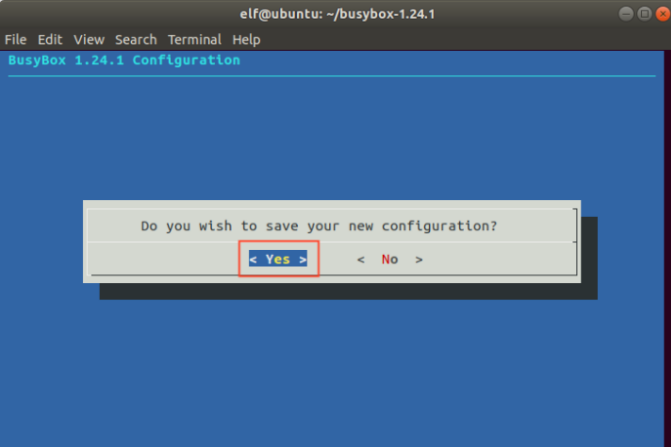Click the left angle bracket beside No

tap(361, 259)
